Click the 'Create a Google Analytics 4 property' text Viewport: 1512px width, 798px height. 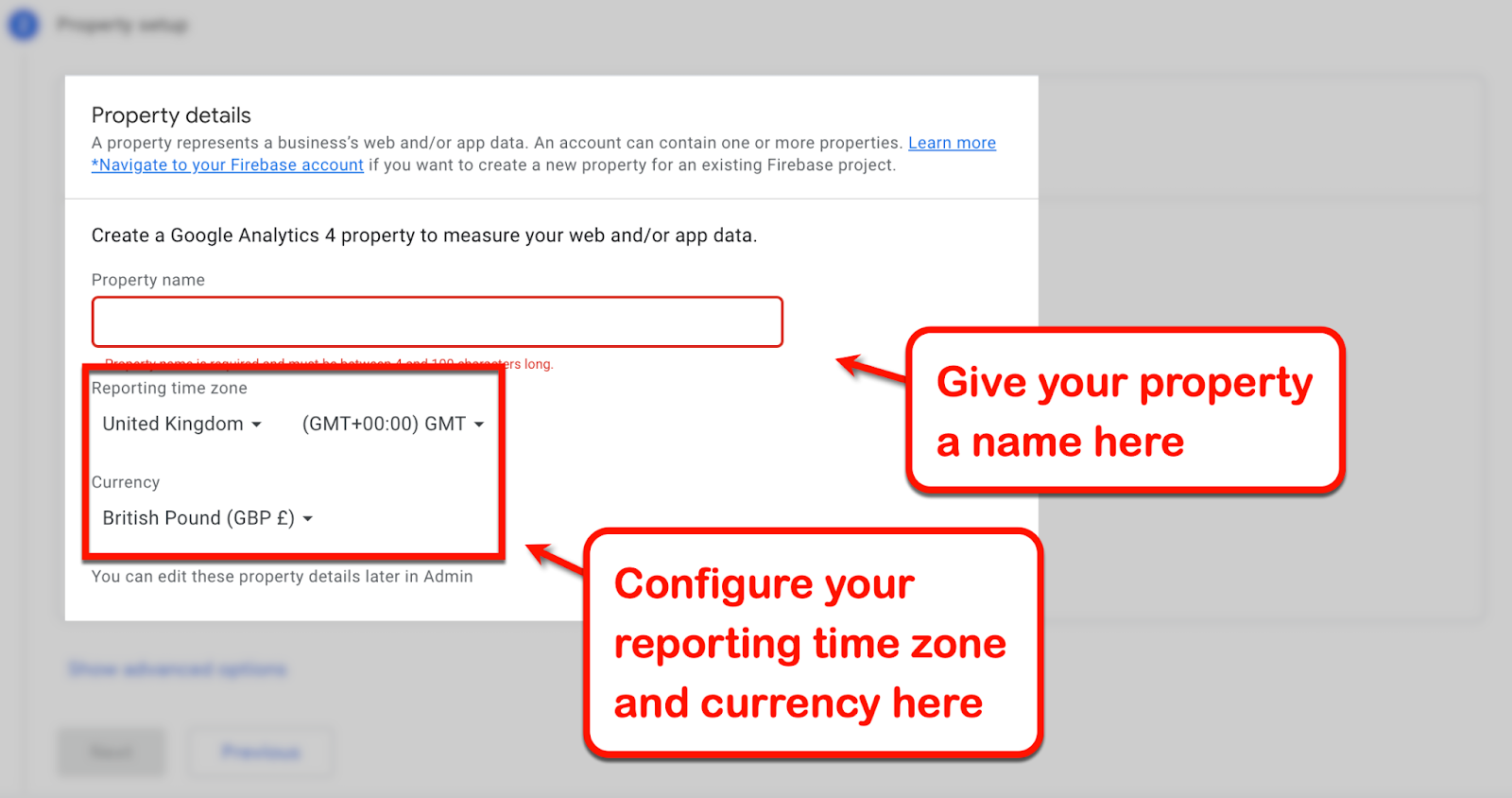[x=424, y=235]
